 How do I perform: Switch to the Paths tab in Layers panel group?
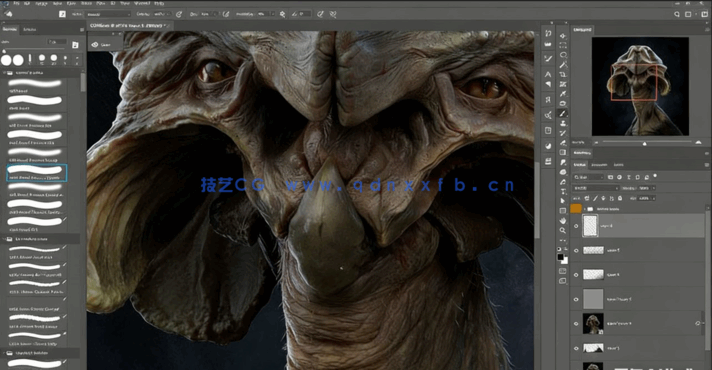click(x=618, y=165)
